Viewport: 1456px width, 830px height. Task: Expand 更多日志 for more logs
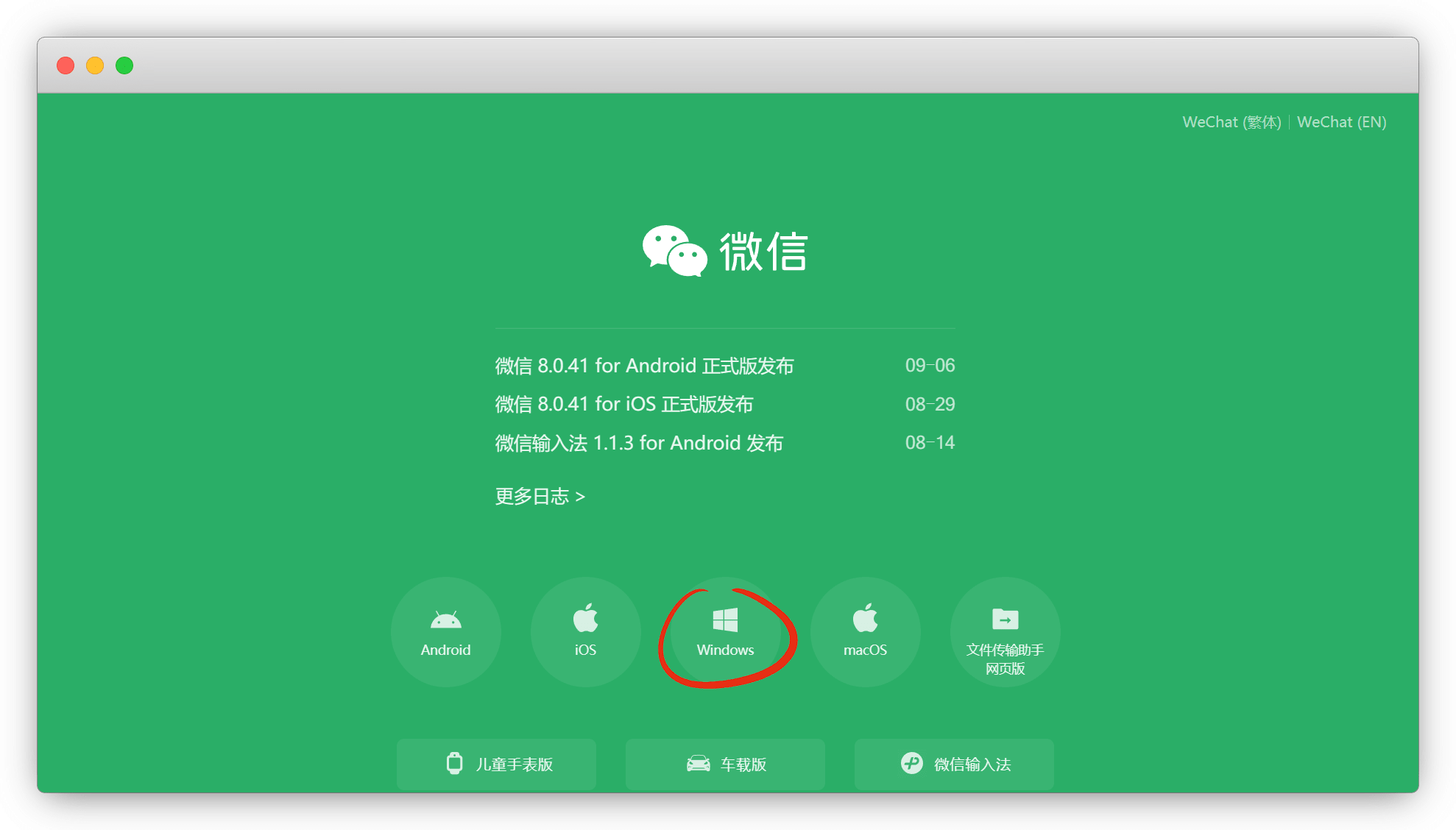click(540, 497)
